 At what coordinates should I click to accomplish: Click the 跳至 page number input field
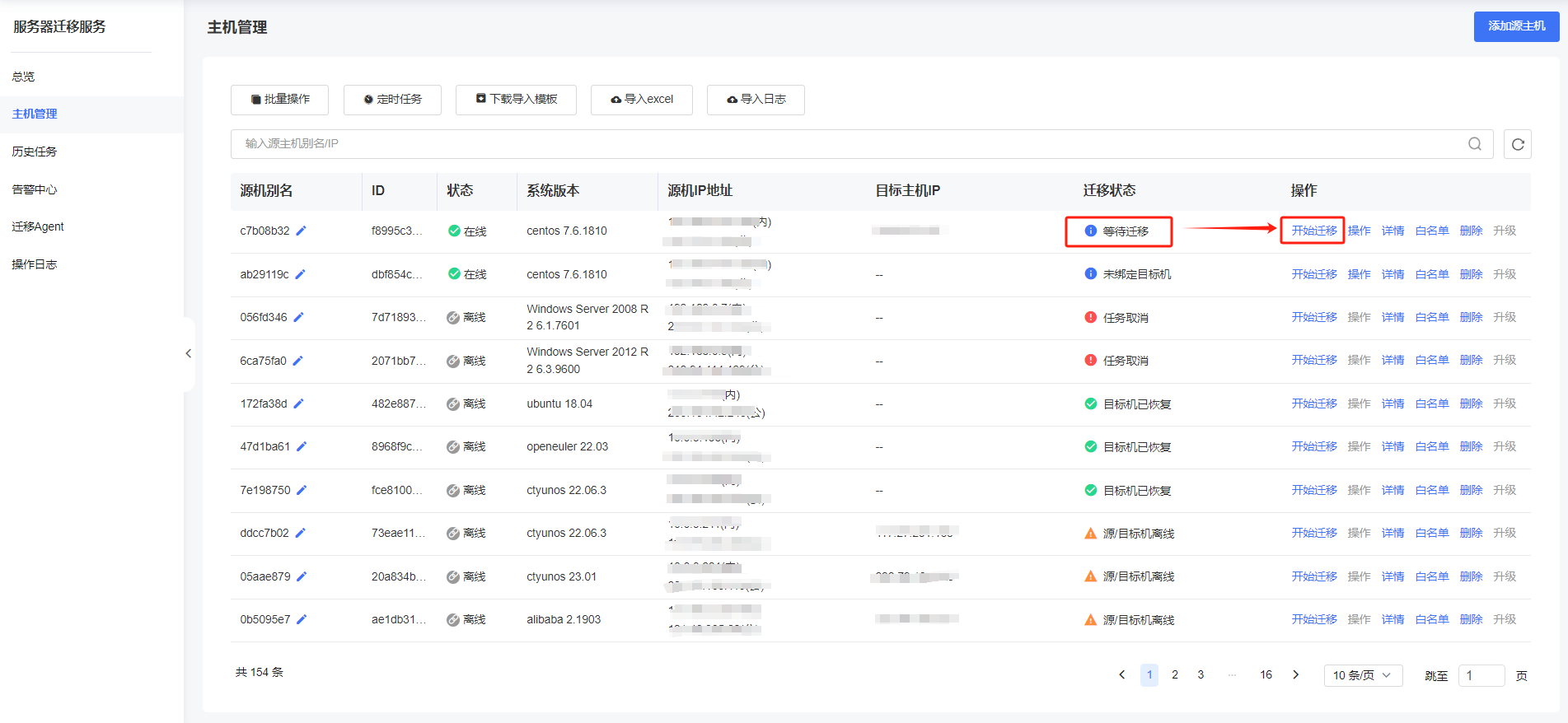click(1481, 675)
